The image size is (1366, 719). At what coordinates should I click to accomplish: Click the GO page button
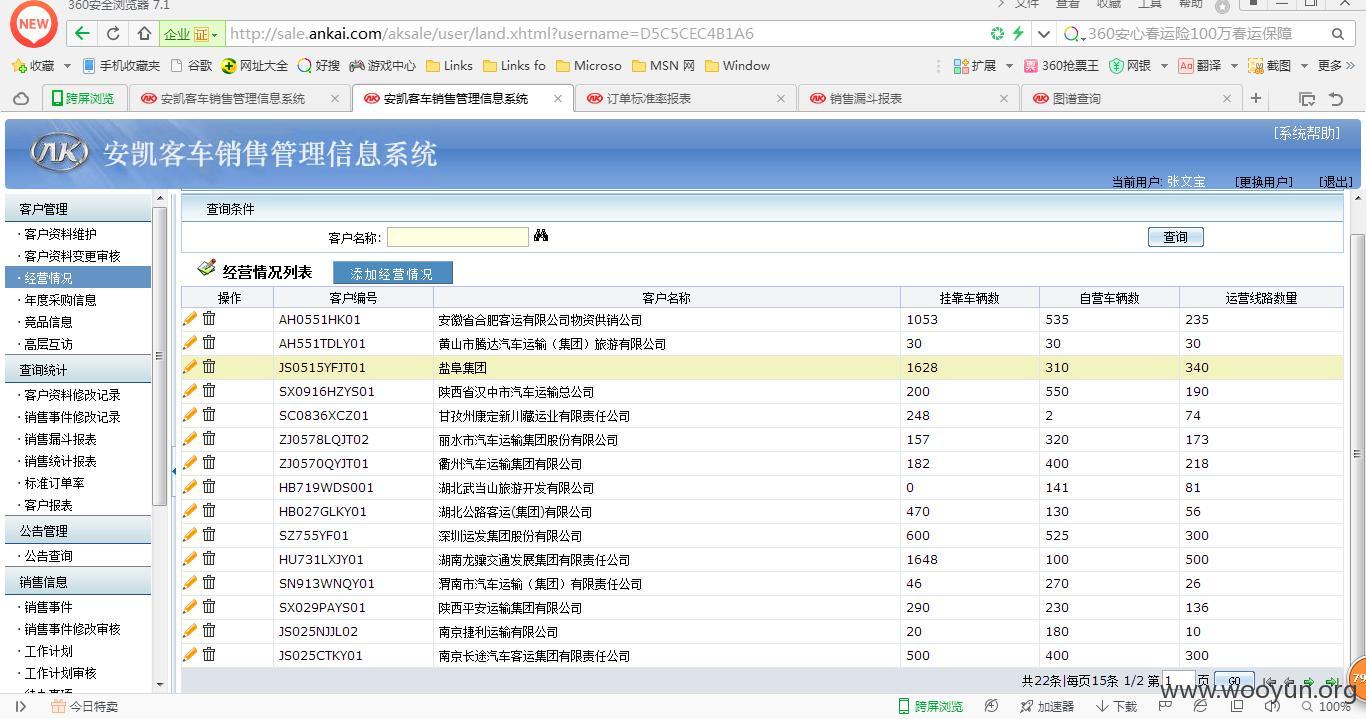pos(1234,682)
